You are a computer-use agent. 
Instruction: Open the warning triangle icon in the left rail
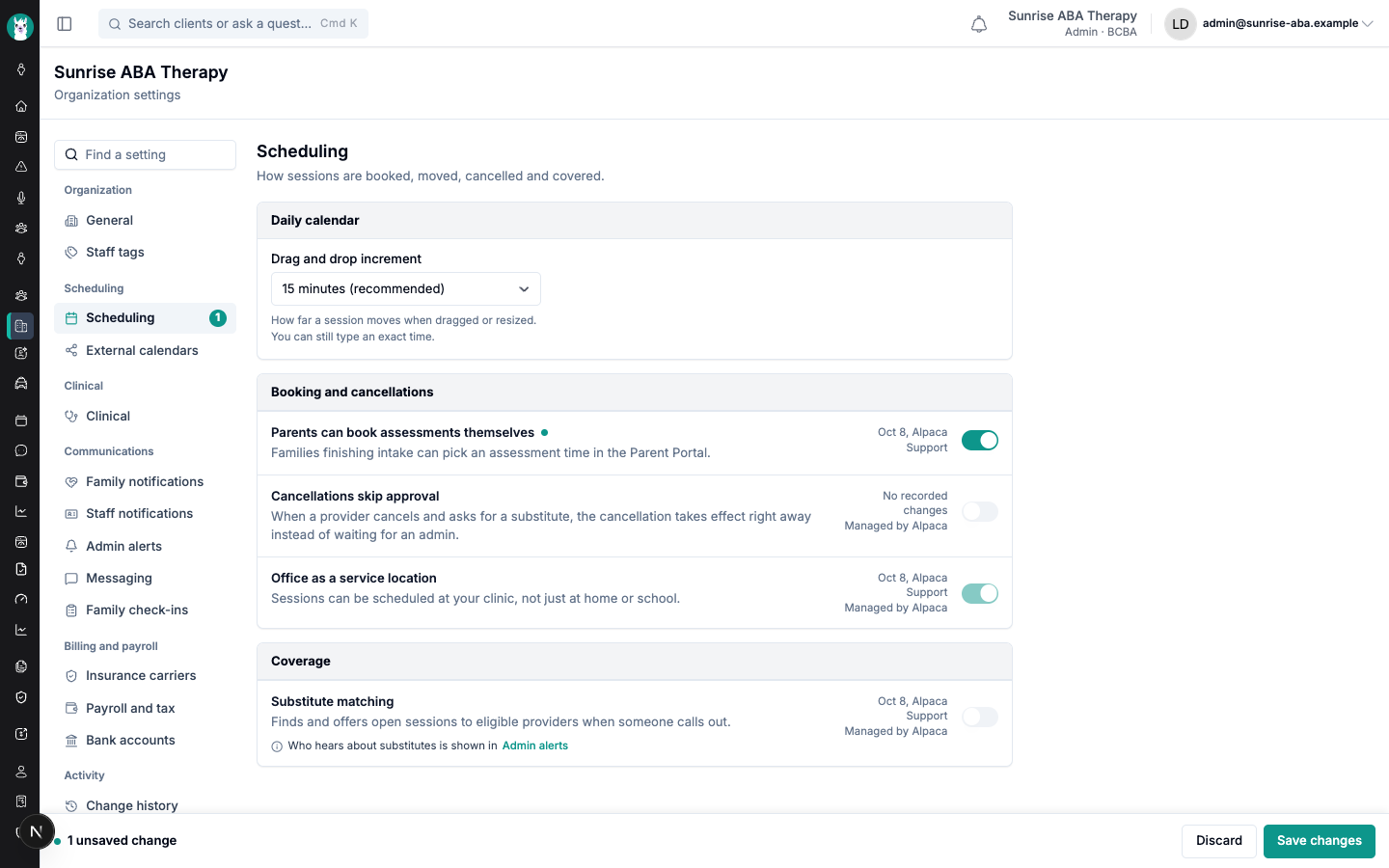[20, 167]
